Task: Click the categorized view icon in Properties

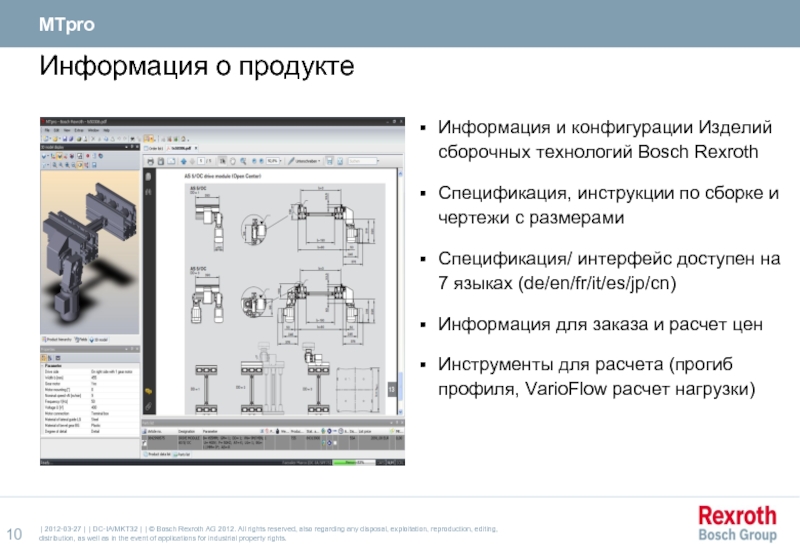Action: coord(44,358)
